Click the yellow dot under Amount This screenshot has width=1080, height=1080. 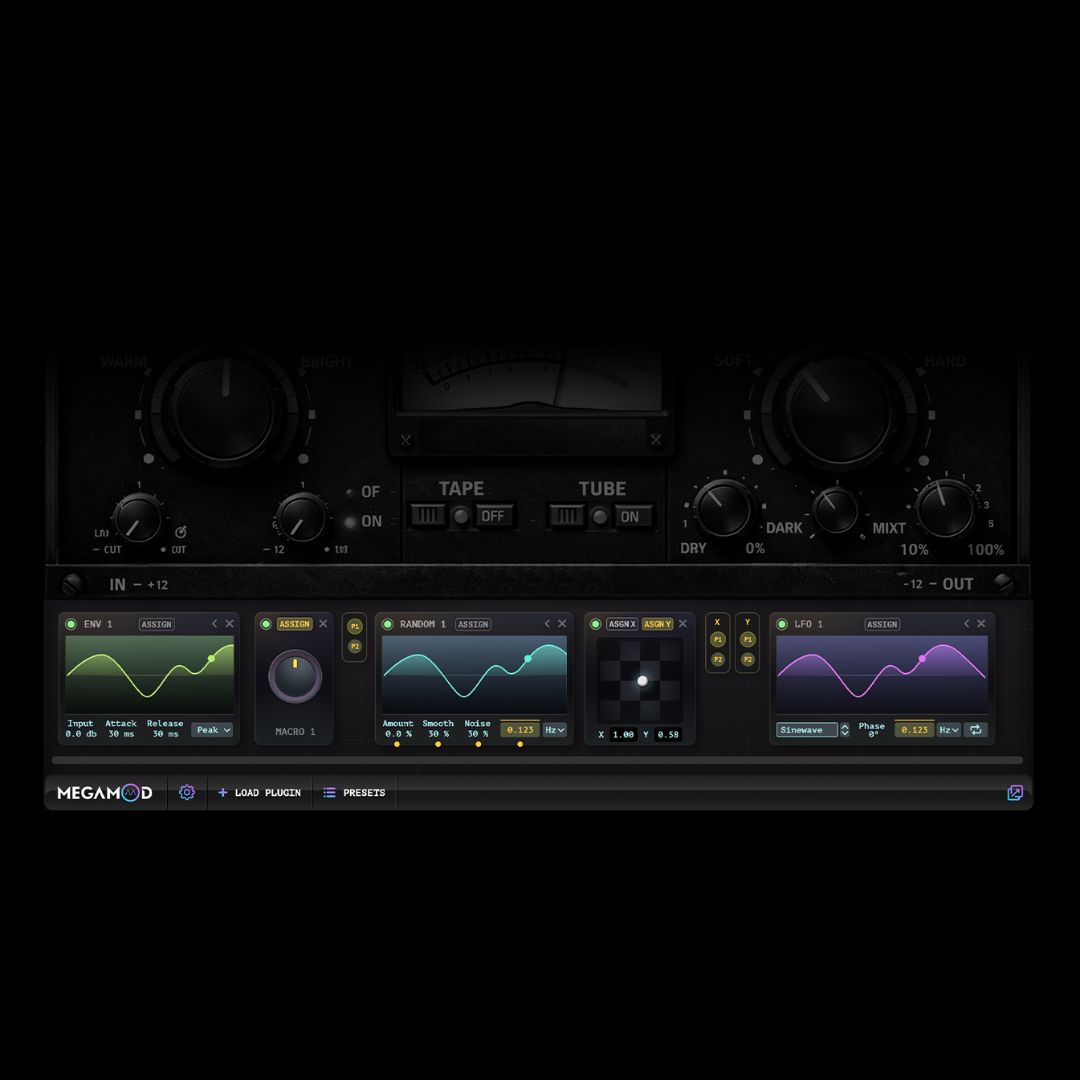[x=397, y=744]
